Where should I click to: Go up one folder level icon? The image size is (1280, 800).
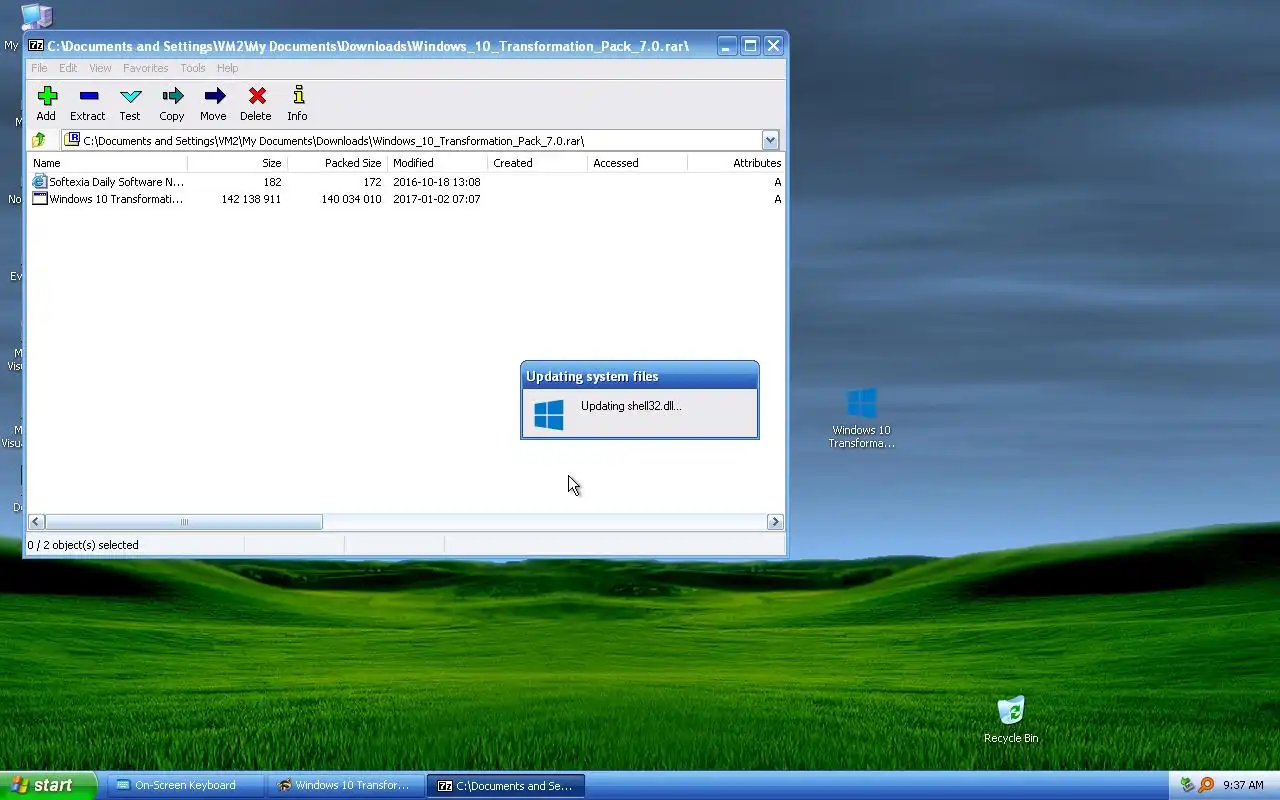point(39,140)
